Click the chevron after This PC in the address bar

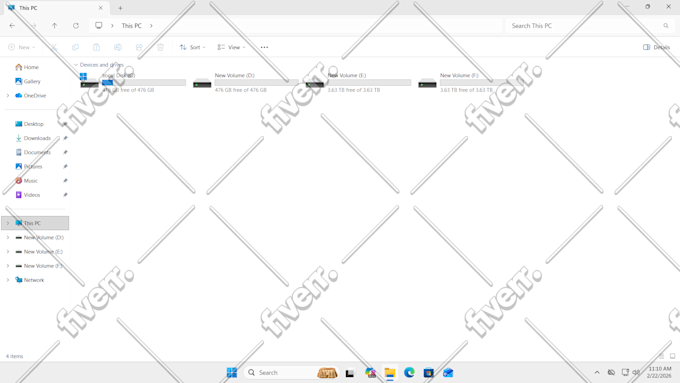pyautogui.click(x=151, y=26)
